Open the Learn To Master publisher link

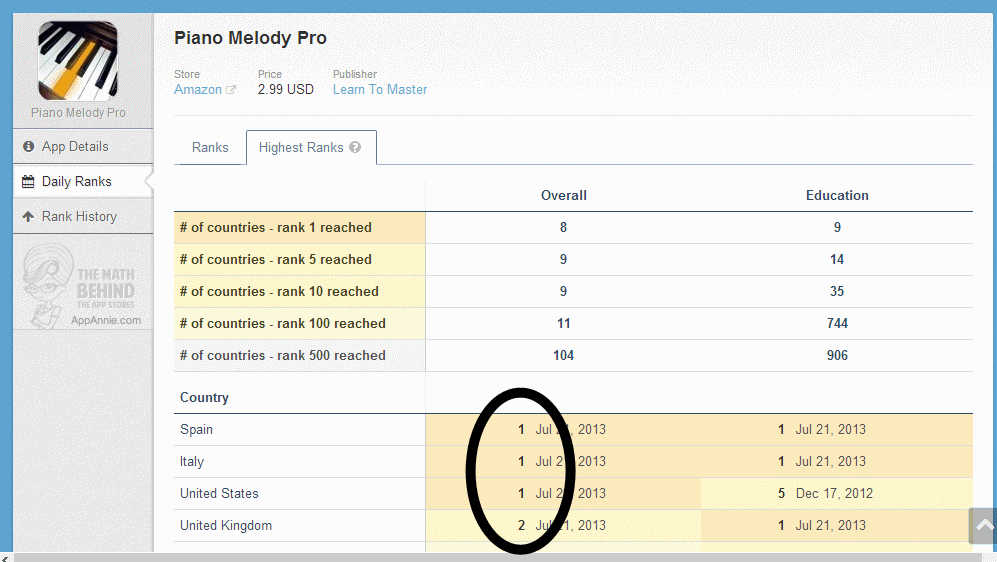[380, 90]
